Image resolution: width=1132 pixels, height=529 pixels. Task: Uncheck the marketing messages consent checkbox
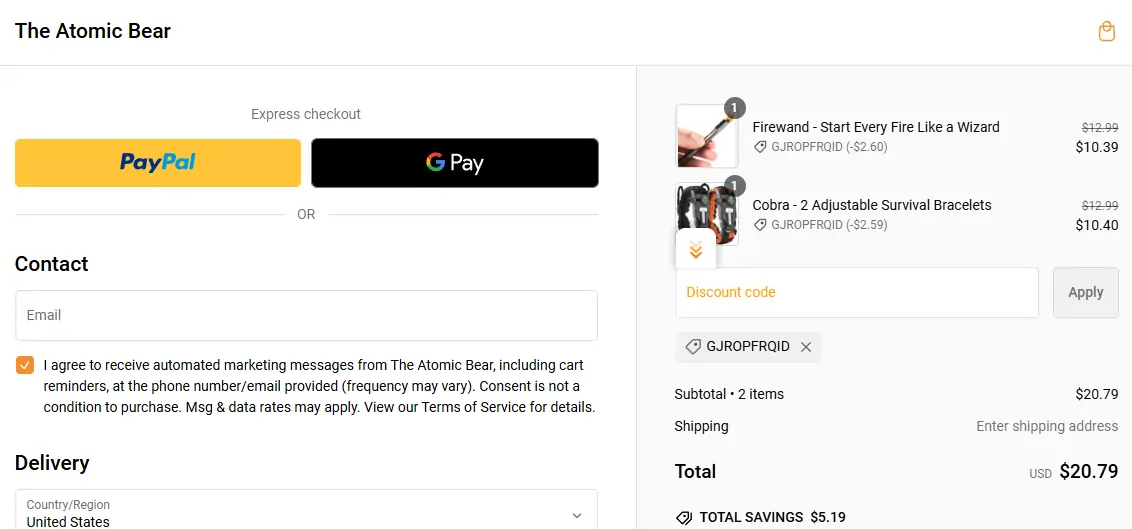[25, 365]
